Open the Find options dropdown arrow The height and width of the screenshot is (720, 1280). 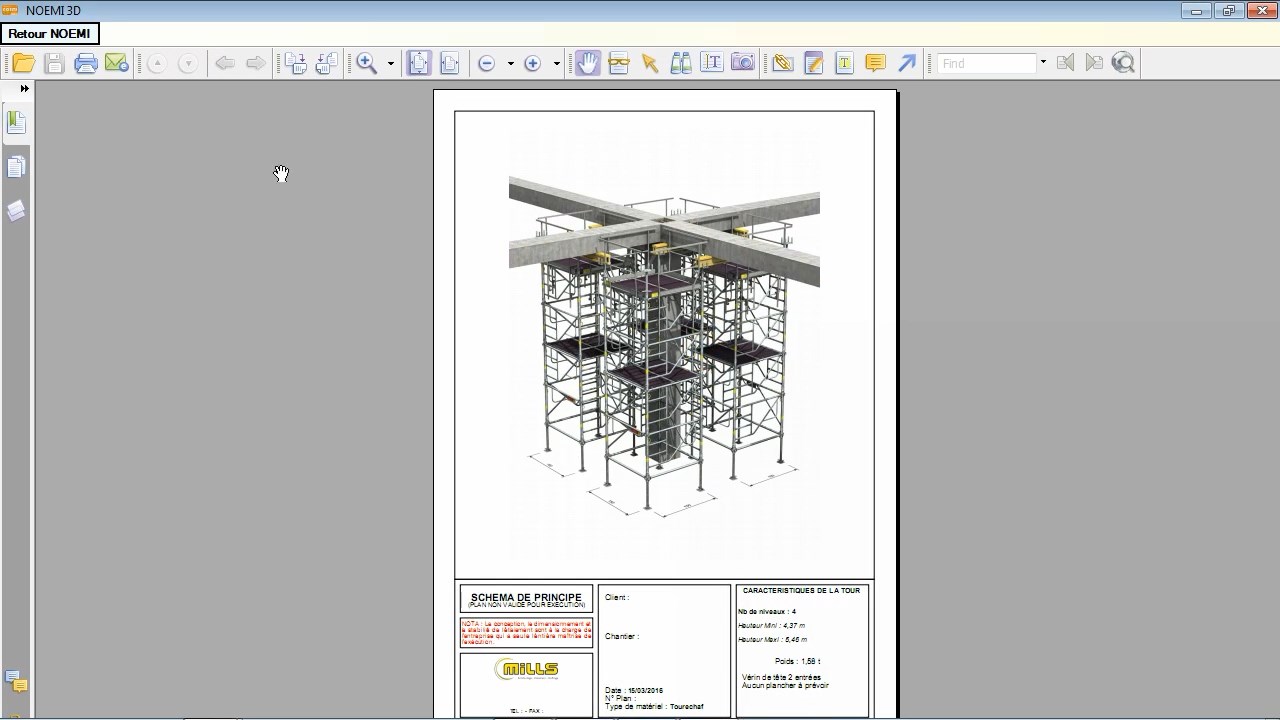click(1043, 63)
